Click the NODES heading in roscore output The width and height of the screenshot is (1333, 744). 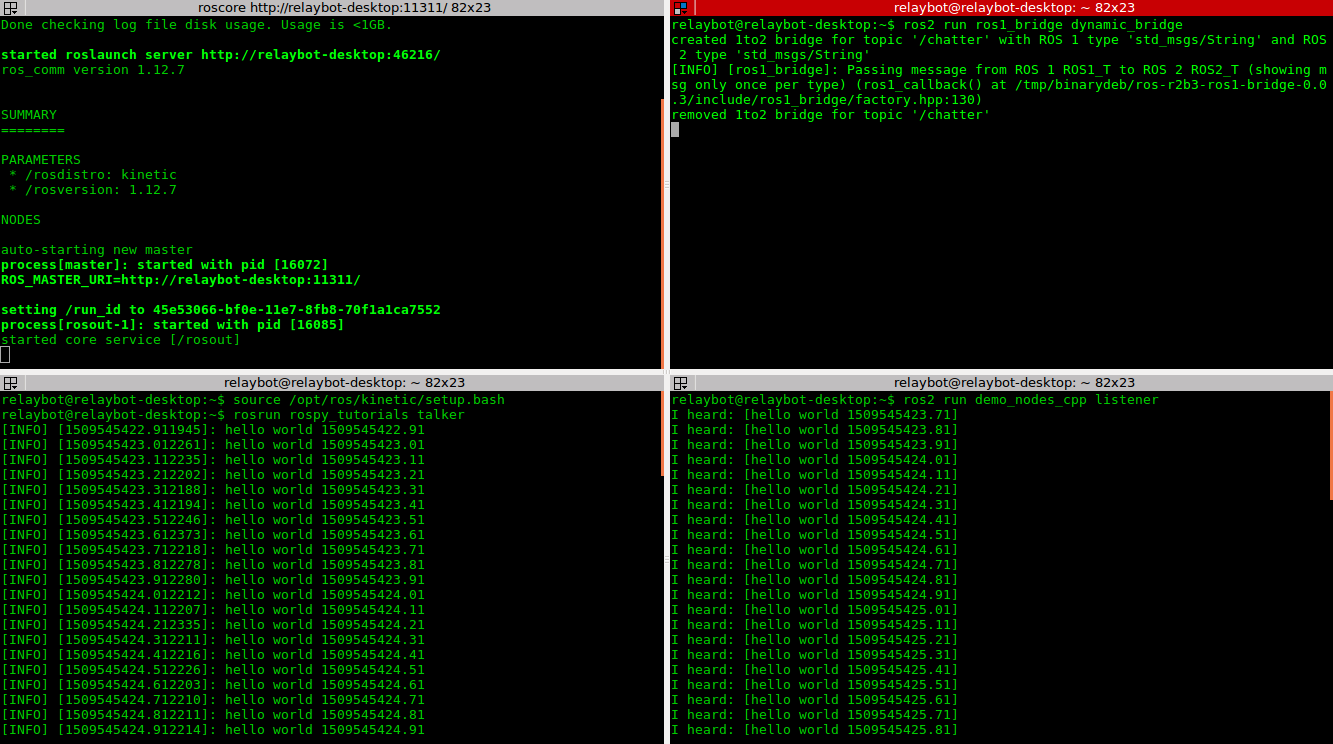click(21, 220)
